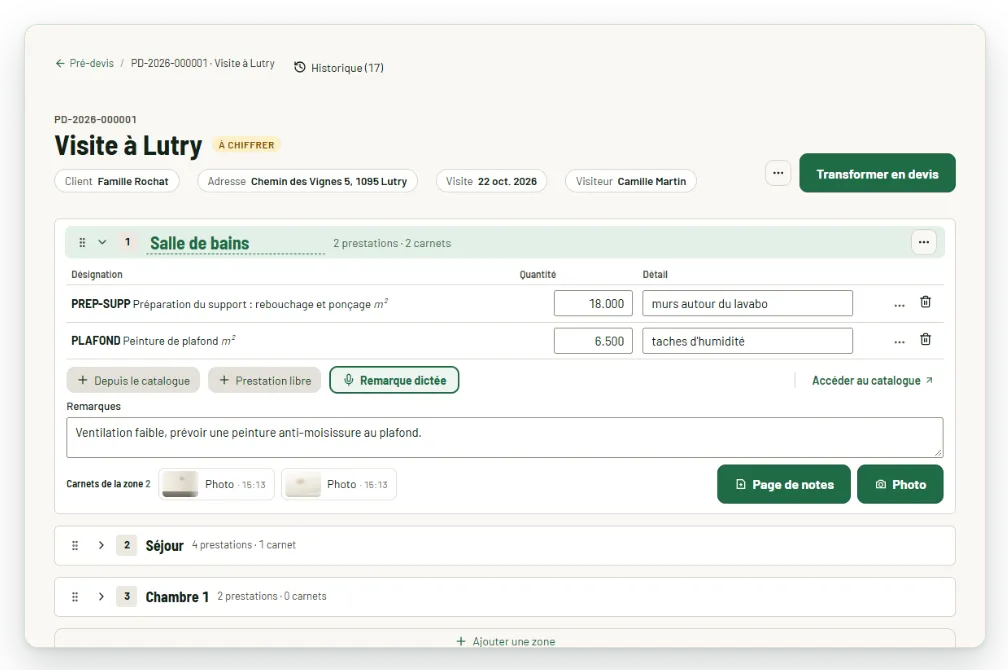Viewport: 1008px width, 670px height.
Task: Collapse the Salle de bains zone
Action: tap(102, 242)
